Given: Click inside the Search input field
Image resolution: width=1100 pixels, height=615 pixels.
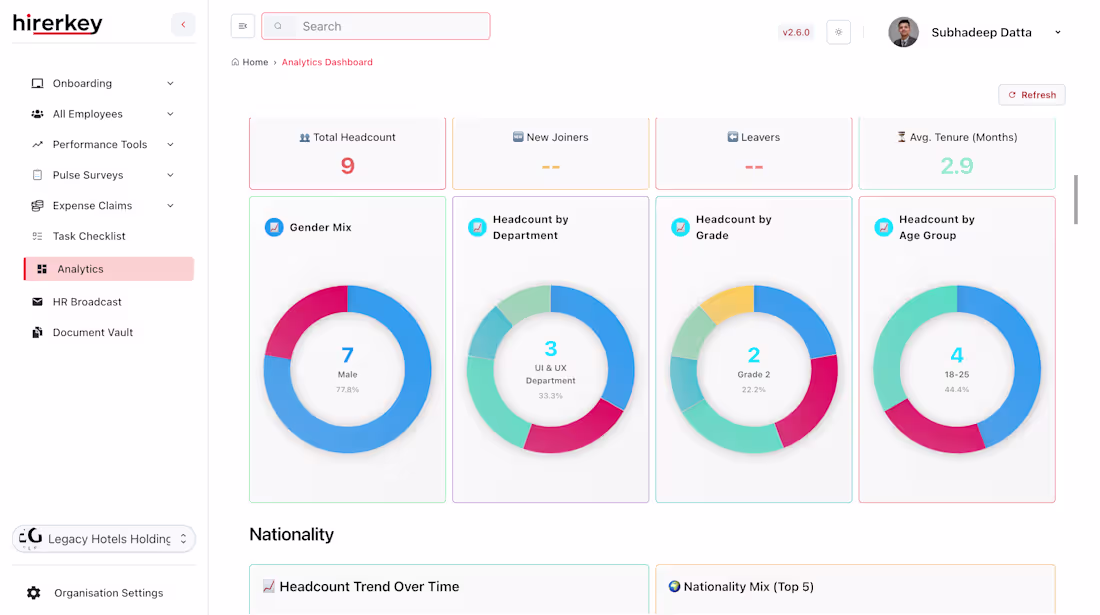Looking at the screenshot, I should pyautogui.click(x=375, y=26).
